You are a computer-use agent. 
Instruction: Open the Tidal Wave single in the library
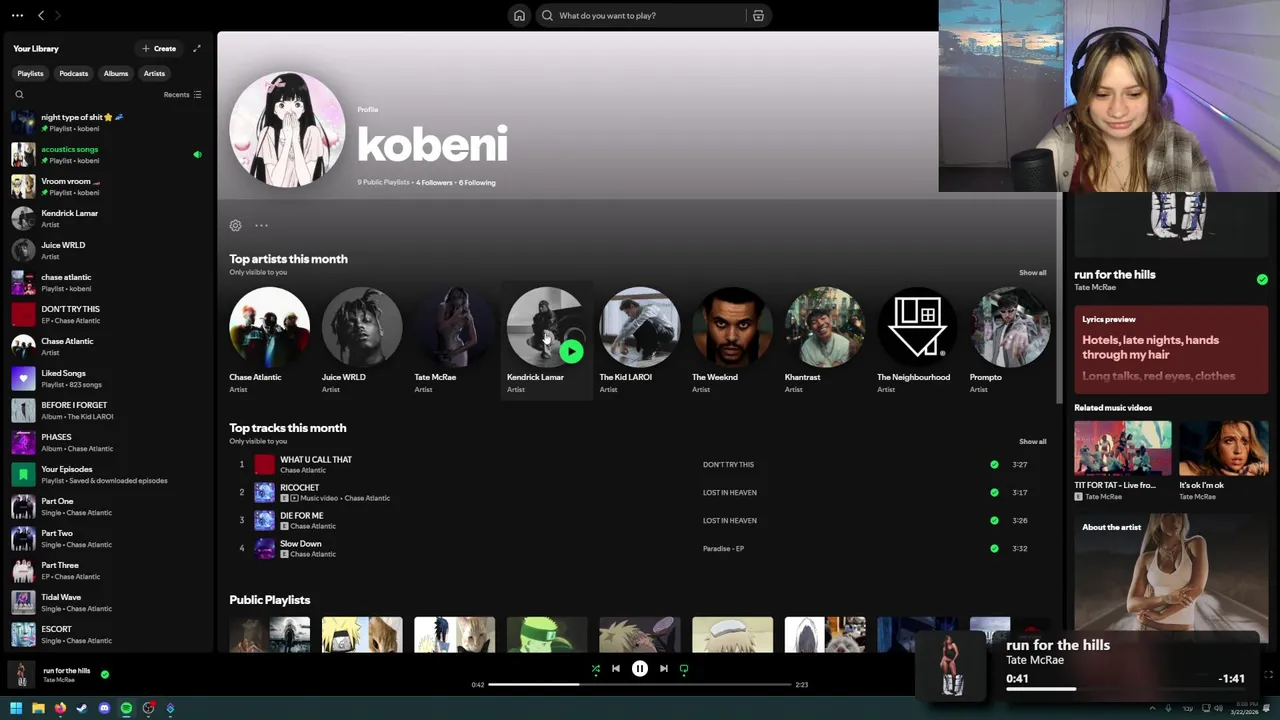coord(108,603)
